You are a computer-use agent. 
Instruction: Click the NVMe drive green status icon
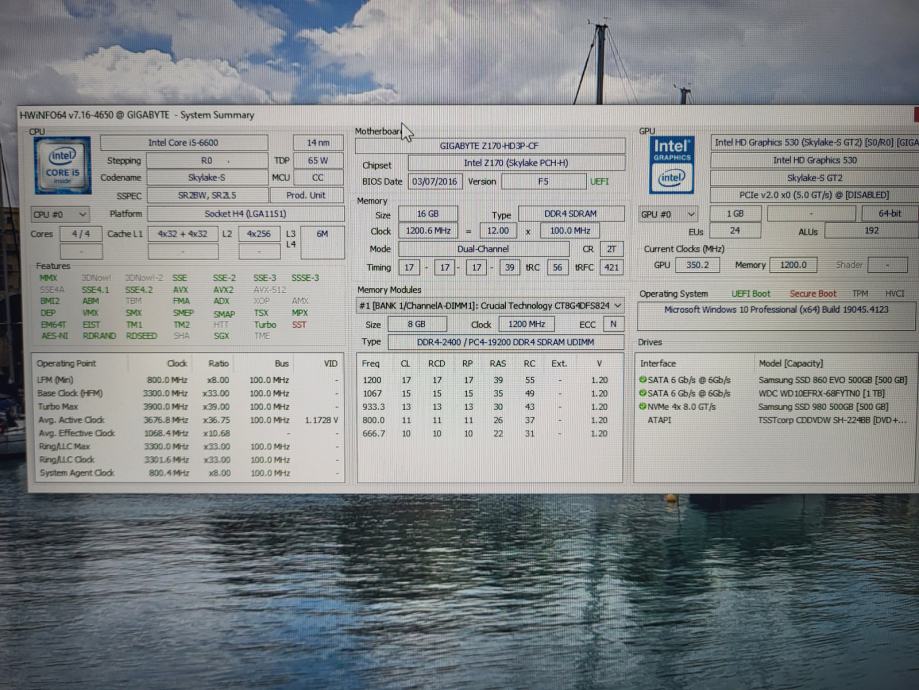point(643,408)
